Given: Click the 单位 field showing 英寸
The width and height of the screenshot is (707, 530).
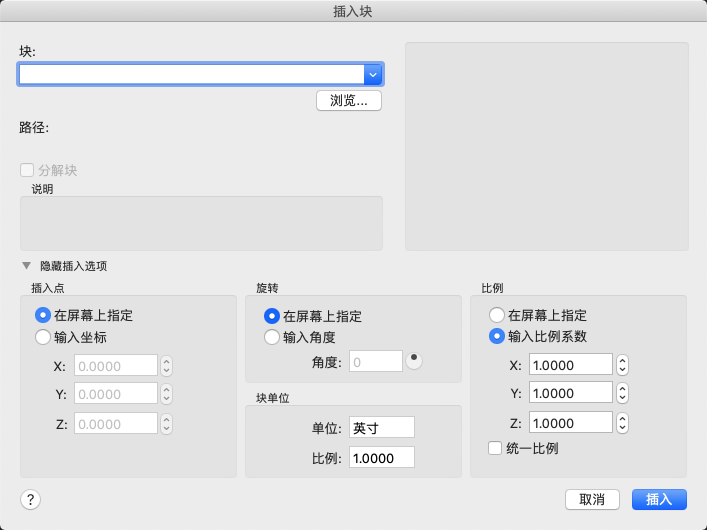Looking at the screenshot, I should tap(381, 427).
